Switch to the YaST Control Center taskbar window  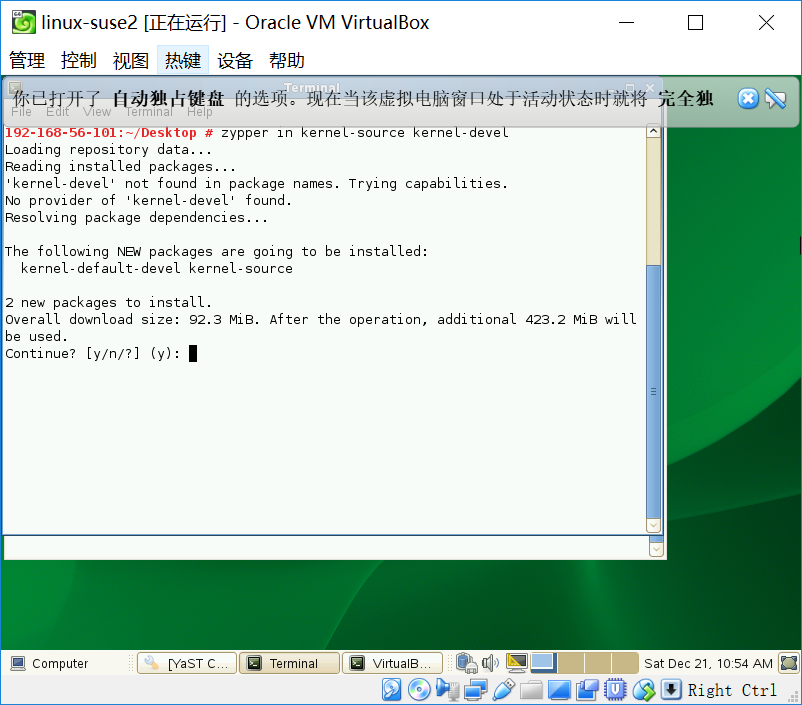coord(187,664)
